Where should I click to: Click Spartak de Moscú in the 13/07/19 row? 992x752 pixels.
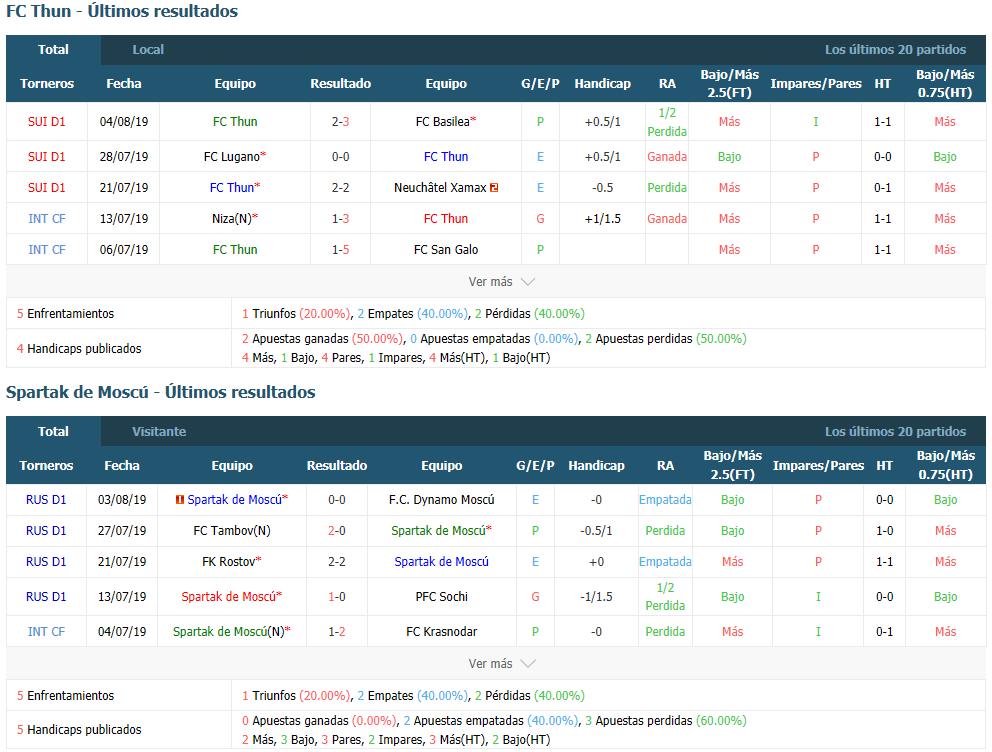coord(228,596)
